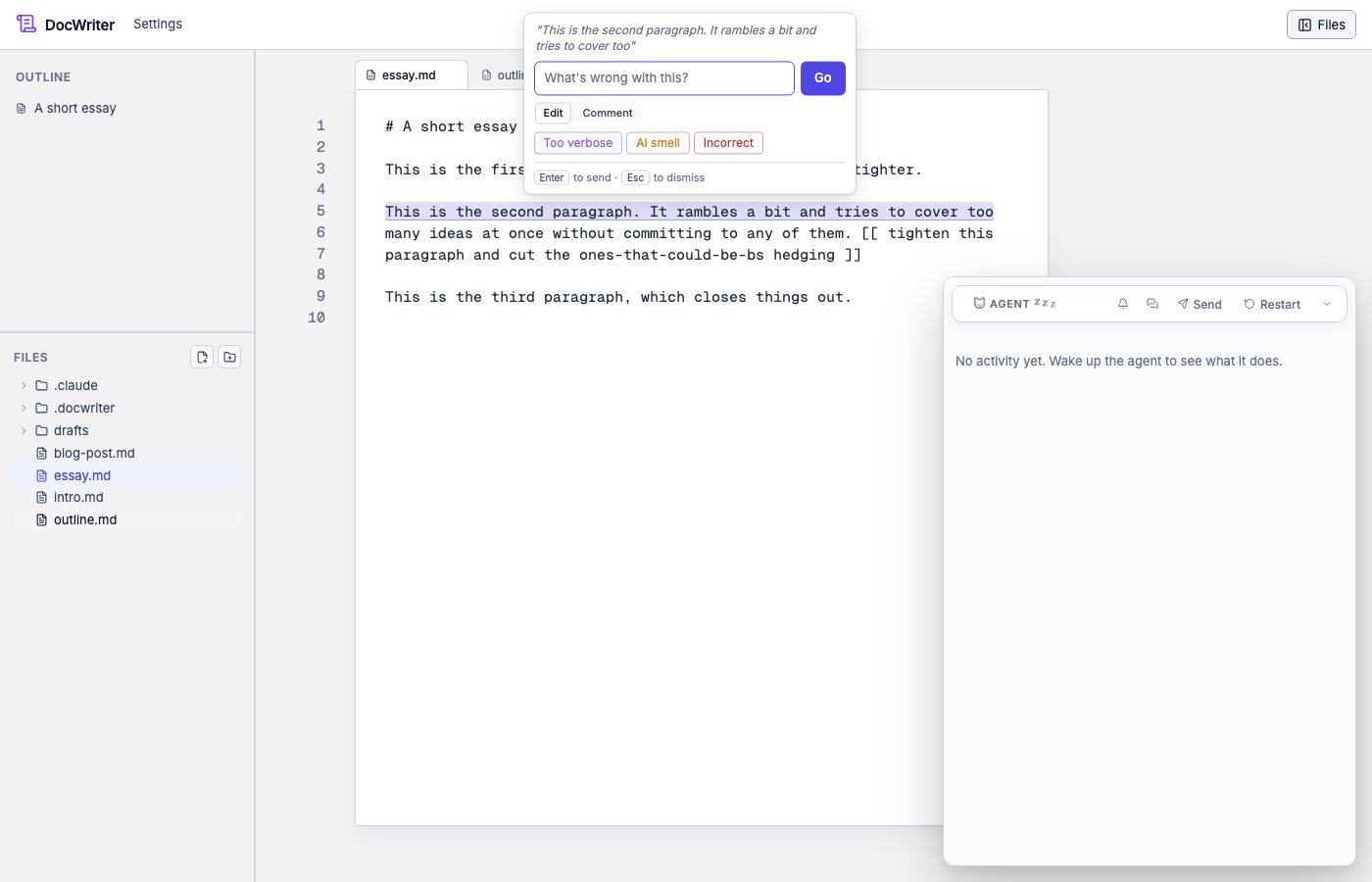Choose the 'Too verbose' tag
The image size is (1372, 882).
[x=578, y=143]
